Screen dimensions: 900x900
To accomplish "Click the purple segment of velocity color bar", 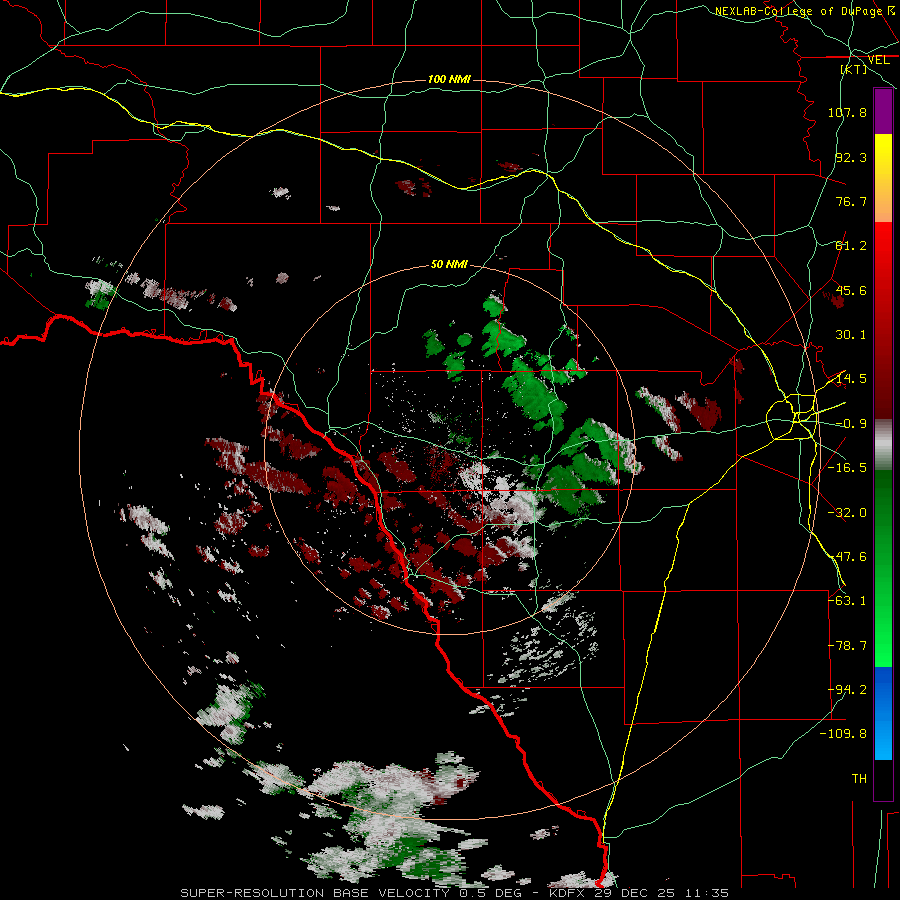I will 883,112.
